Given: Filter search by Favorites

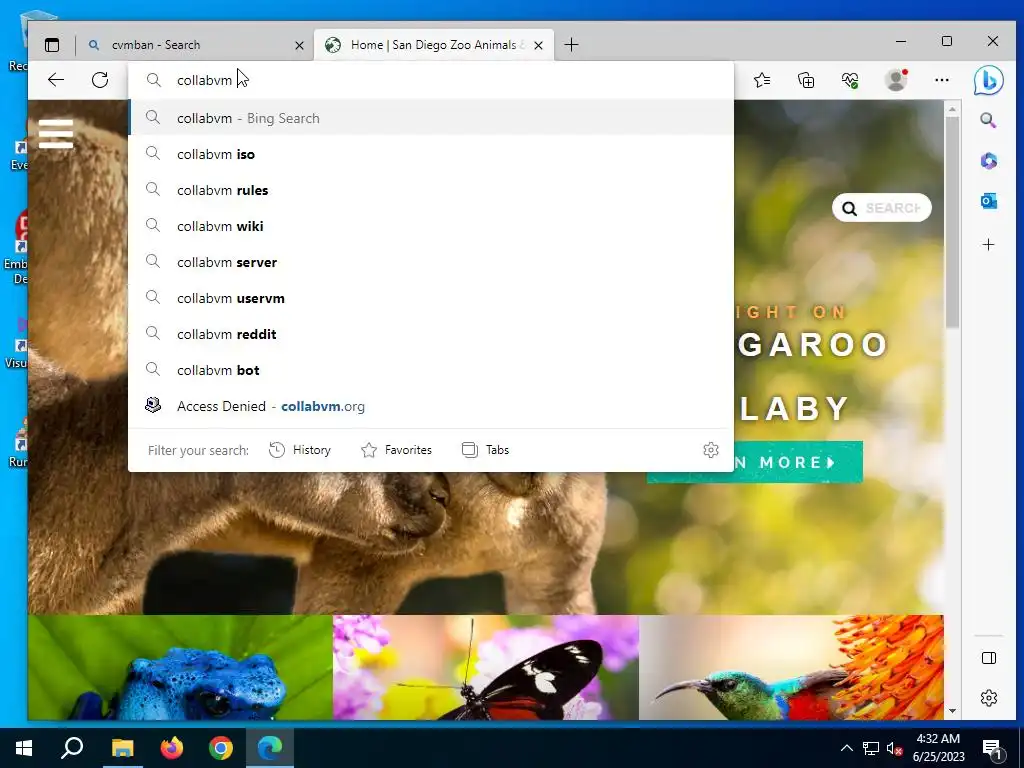Looking at the screenshot, I should tap(396, 450).
